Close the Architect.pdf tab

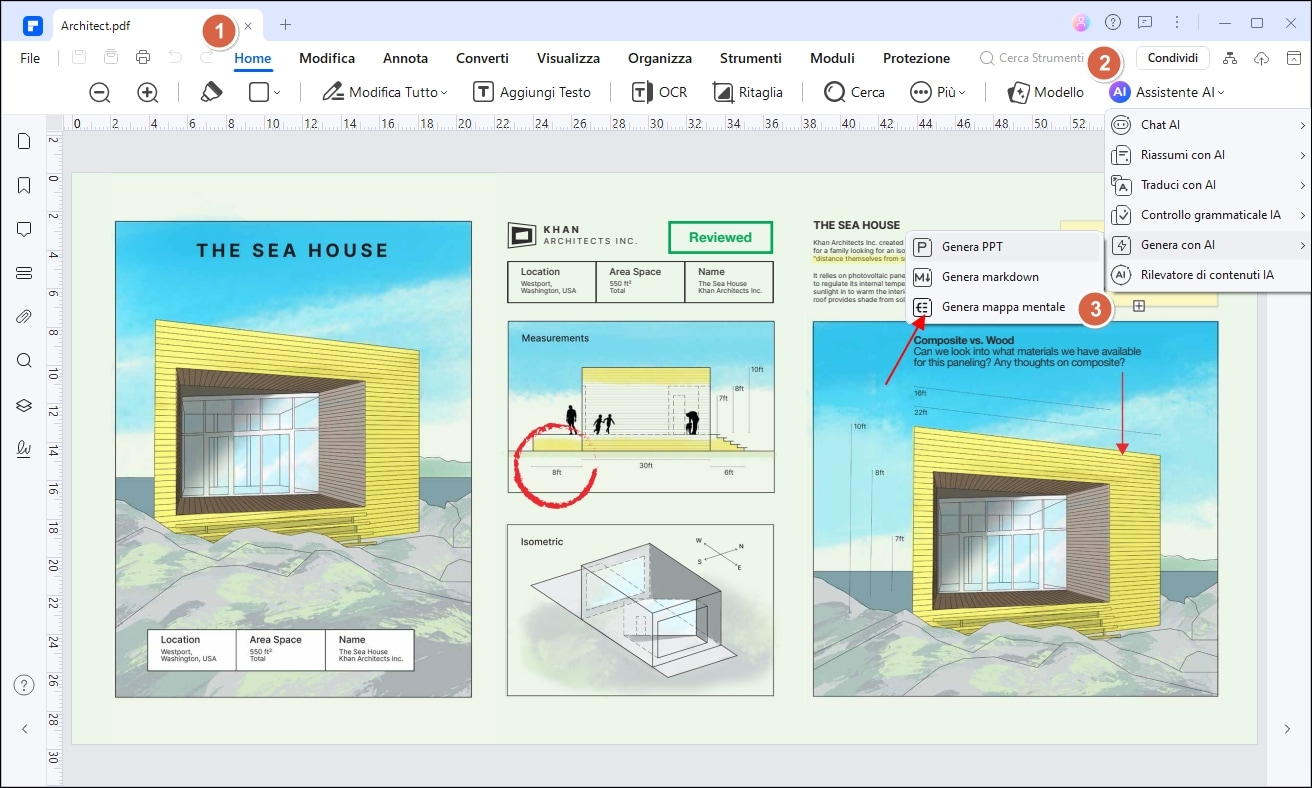tap(248, 25)
